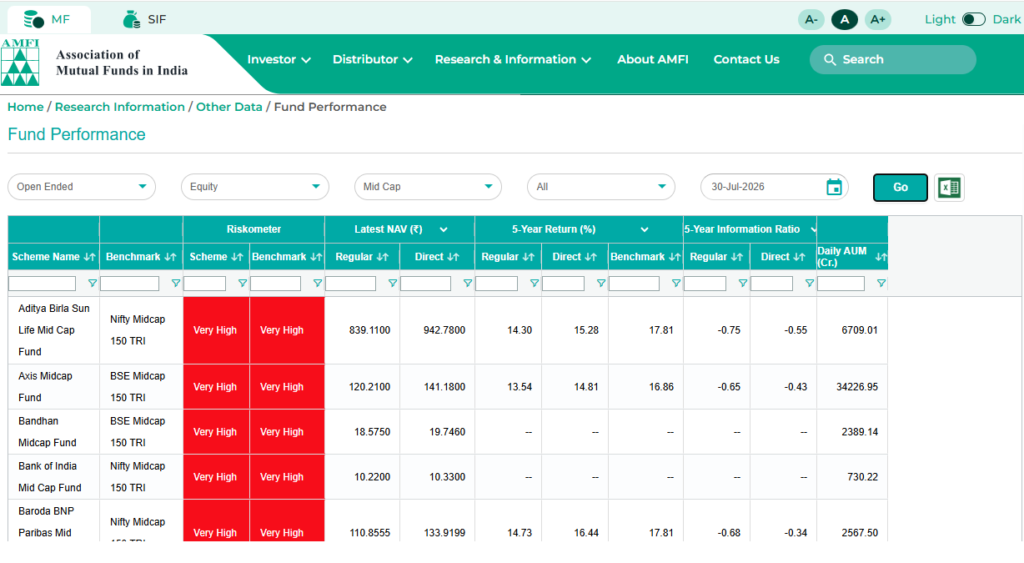Open the Mid Cap sub-category dropdown
The width and height of the screenshot is (1024, 563).
pyautogui.click(x=428, y=187)
